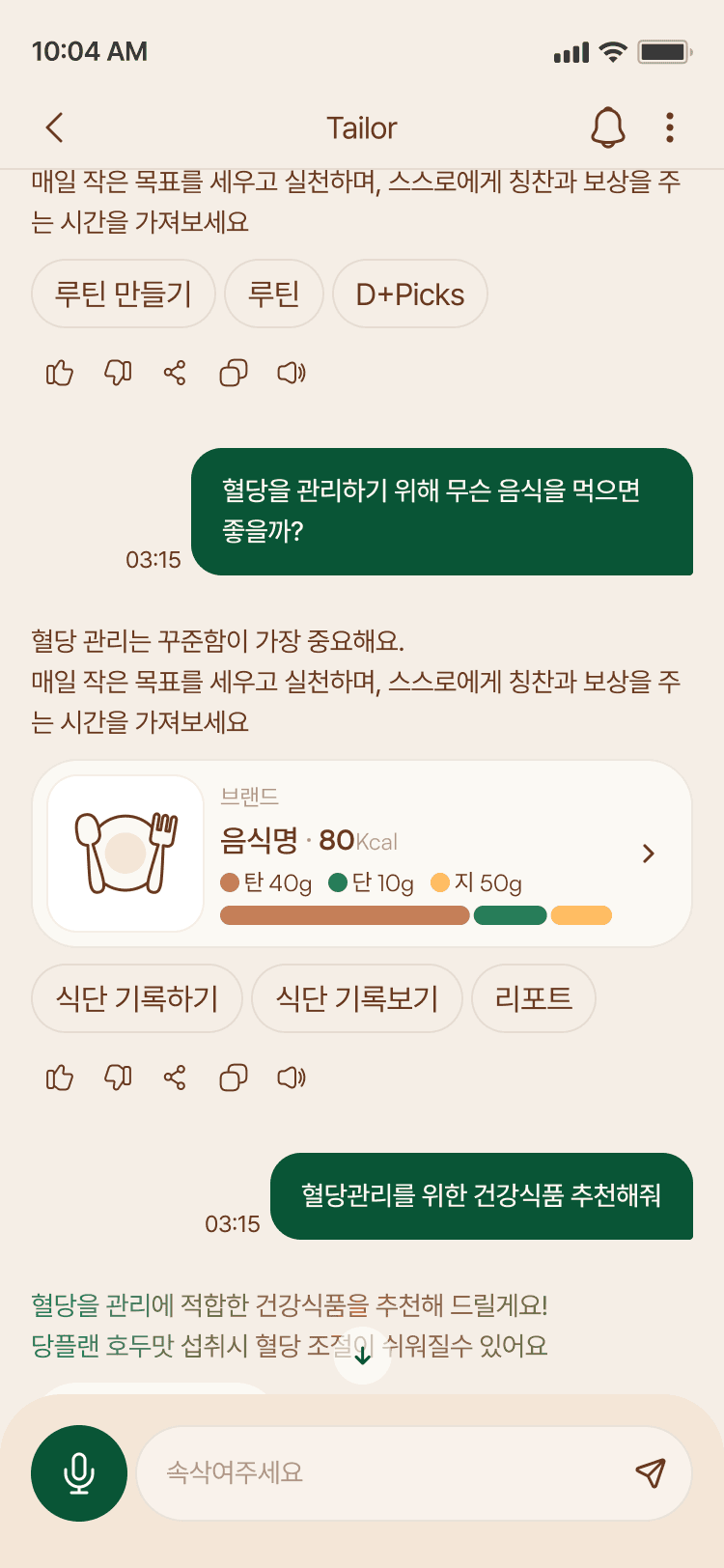Play the first answer aloud

[292, 373]
